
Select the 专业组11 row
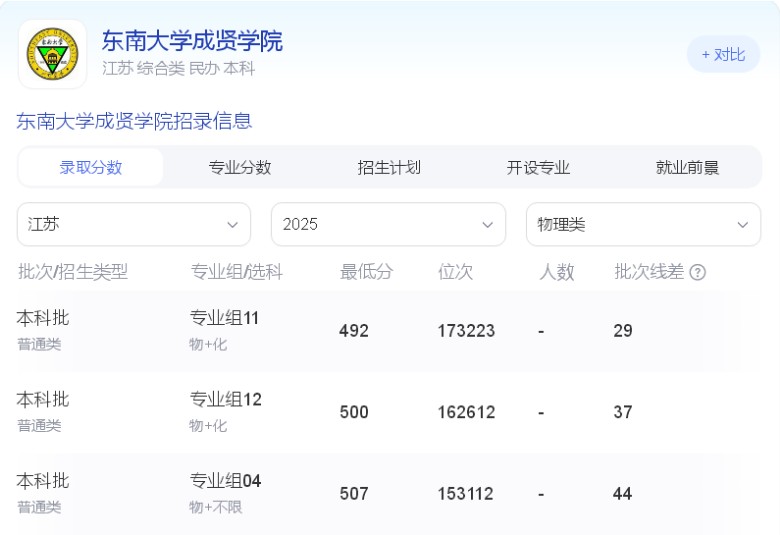(x=225, y=318)
